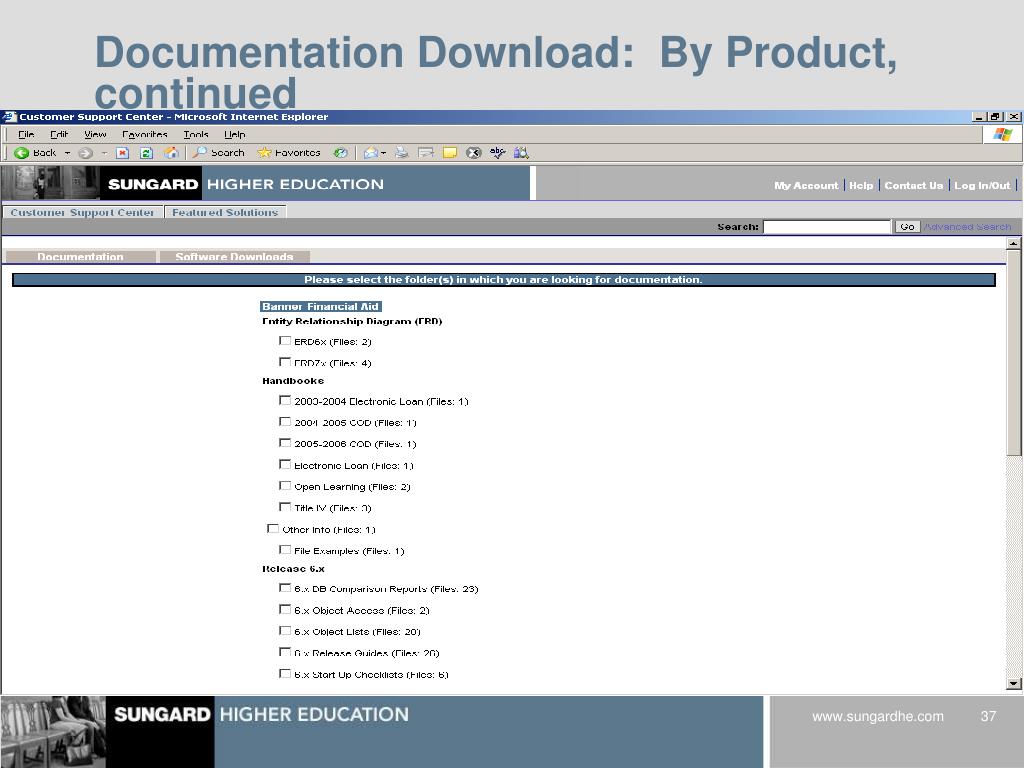The height and width of the screenshot is (768, 1024).
Task: Check the Title IV checkbox
Action: (x=285, y=507)
